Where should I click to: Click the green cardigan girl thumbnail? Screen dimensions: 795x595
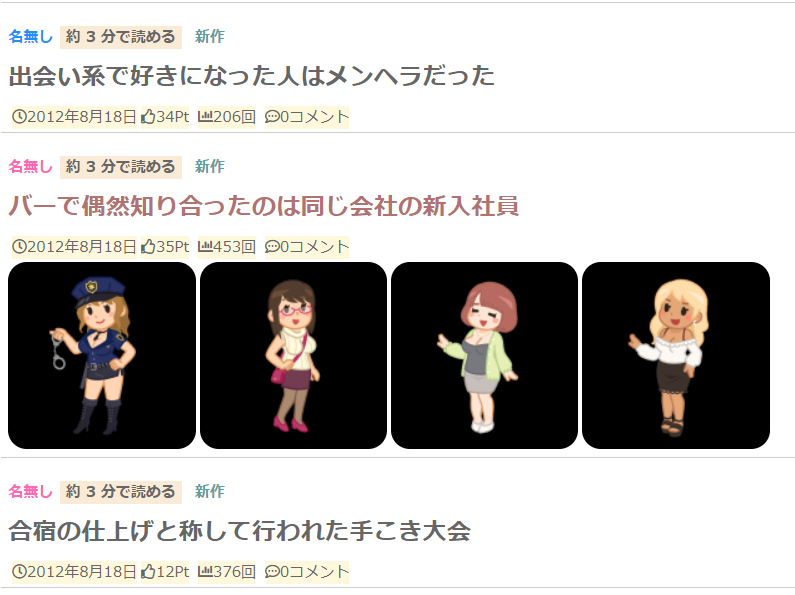(x=484, y=355)
